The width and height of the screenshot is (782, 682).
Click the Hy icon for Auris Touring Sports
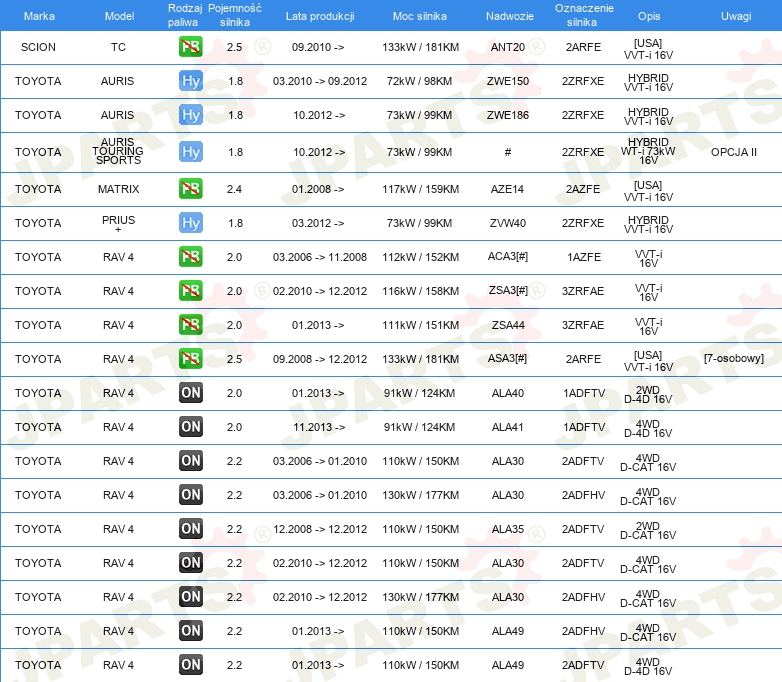tap(190, 152)
